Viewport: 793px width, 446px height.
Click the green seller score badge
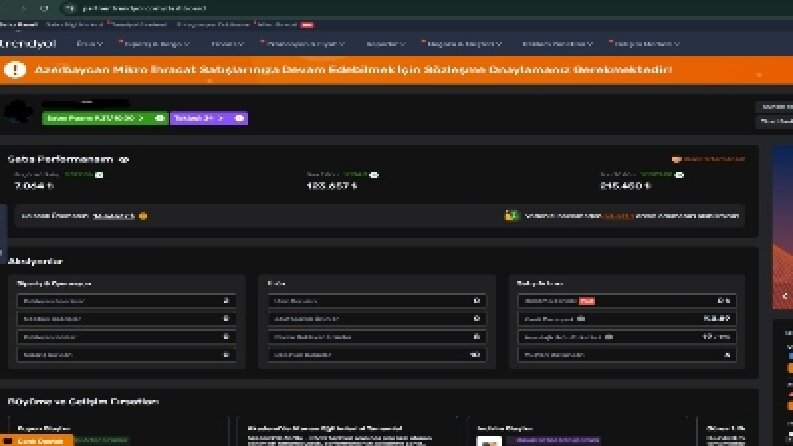pos(105,118)
